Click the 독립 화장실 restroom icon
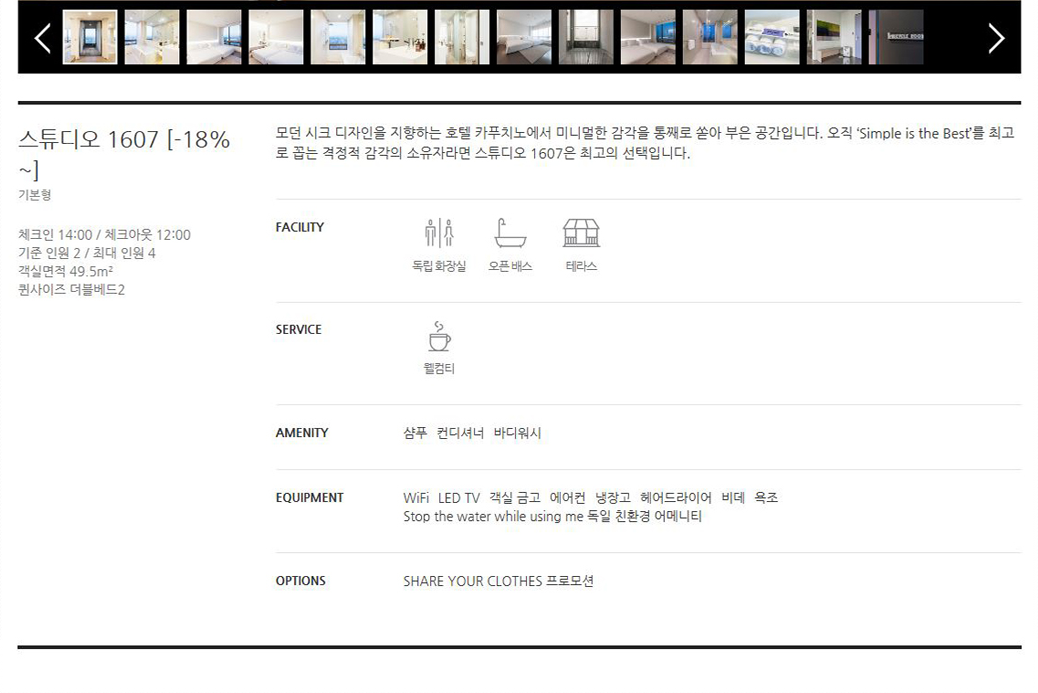The width and height of the screenshot is (1038, 693). click(x=439, y=233)
